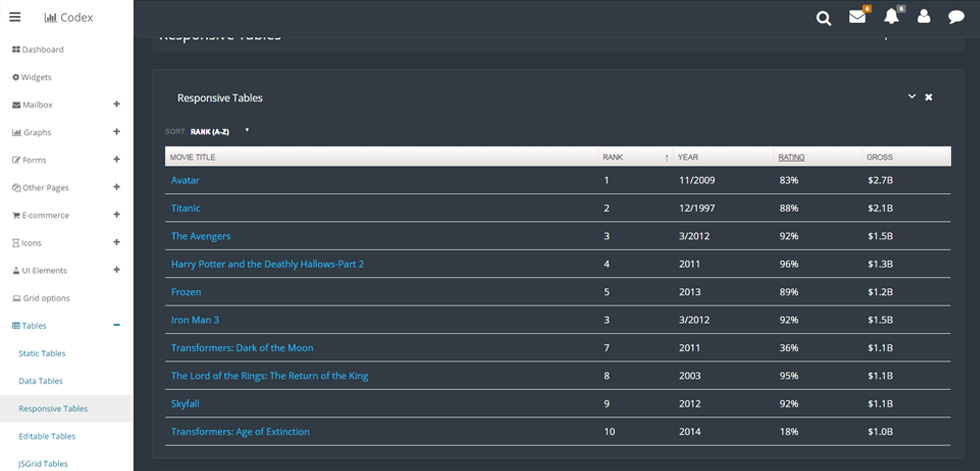
Task: Open The Avengers movie link
Action: (201, 236)
